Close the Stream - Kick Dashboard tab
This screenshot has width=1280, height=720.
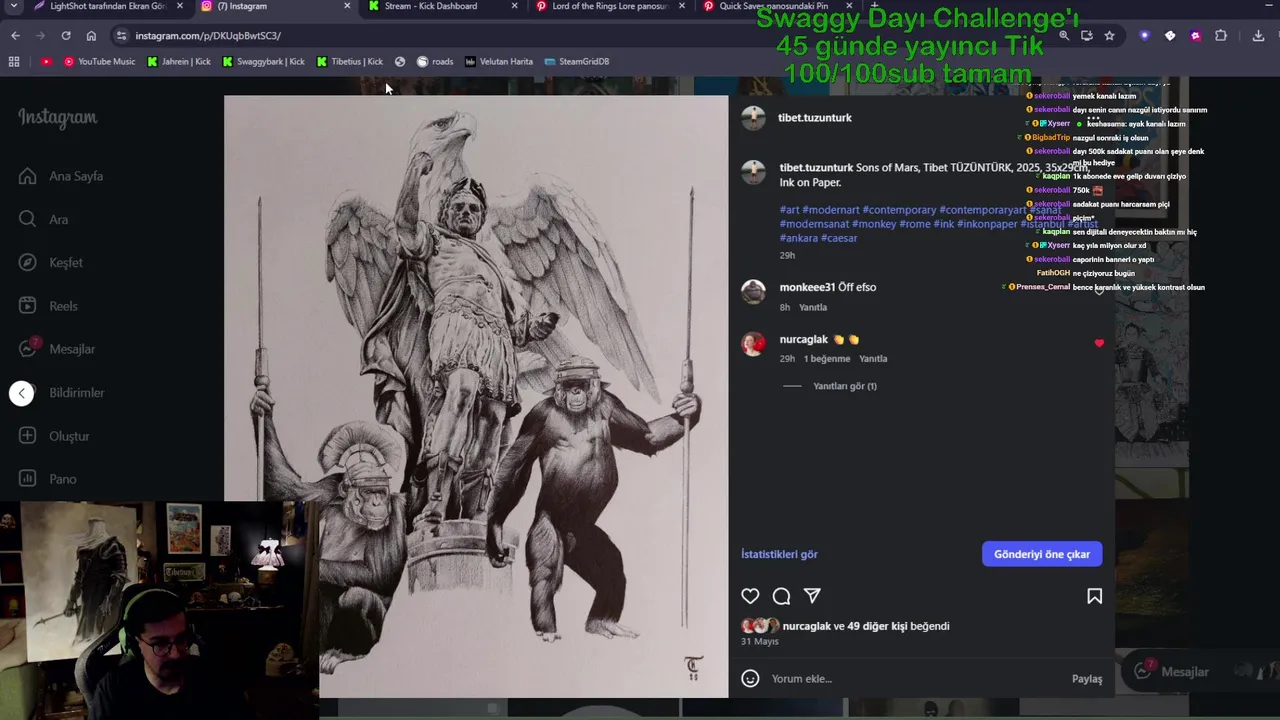tap(515, 6)
